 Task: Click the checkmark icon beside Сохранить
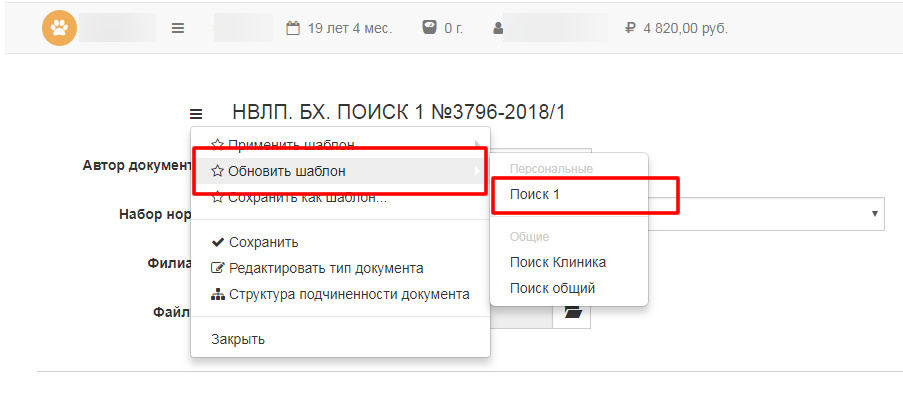(x=218, y=242)
